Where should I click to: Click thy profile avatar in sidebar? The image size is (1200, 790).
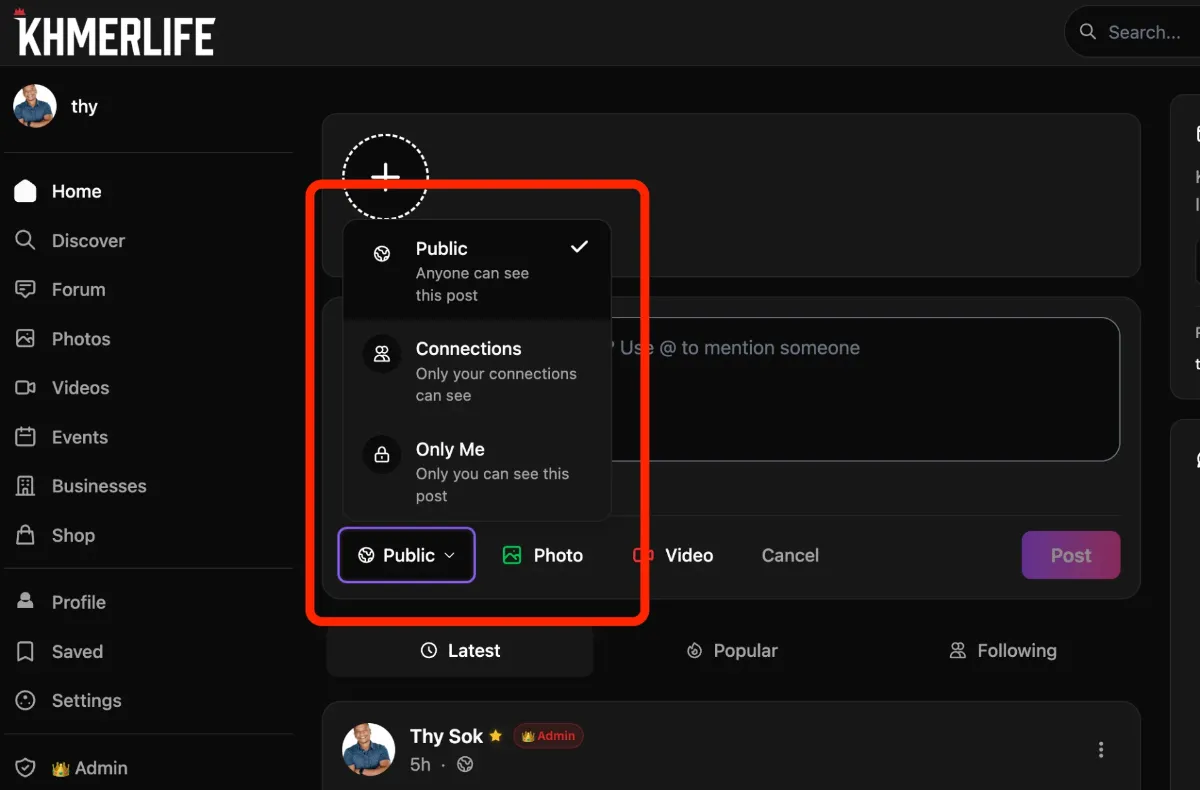coord(35,106)
